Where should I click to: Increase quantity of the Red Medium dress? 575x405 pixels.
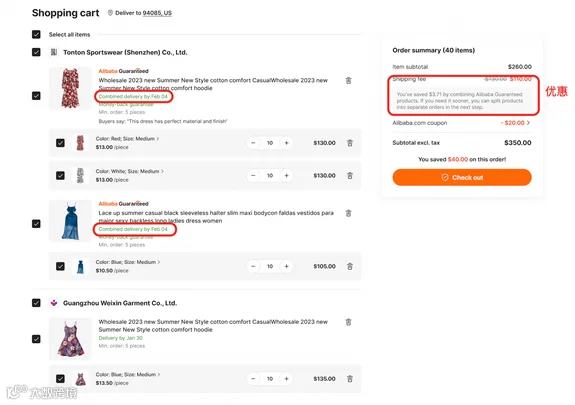(x=286, y=143)
